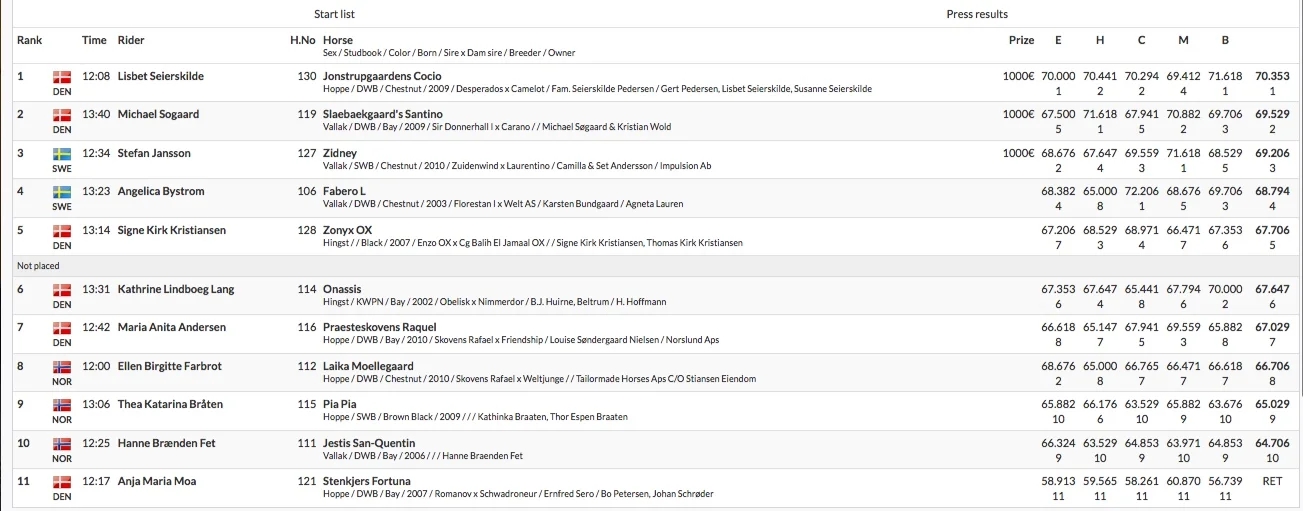The height and width of the screenshot is (511, 1303).
Task: Open the Press results link
Action: [977, 14]
